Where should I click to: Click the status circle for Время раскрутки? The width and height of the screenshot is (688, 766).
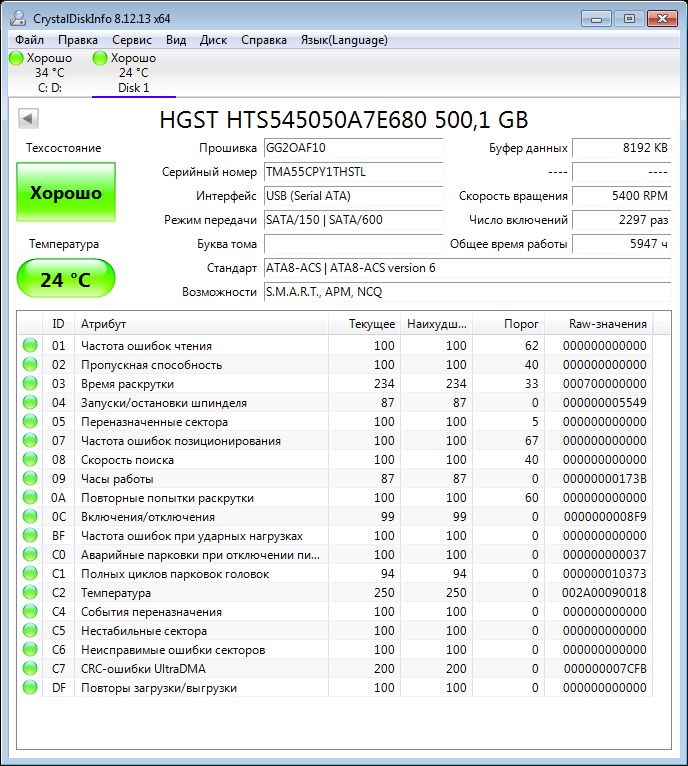tap(30, 383)
